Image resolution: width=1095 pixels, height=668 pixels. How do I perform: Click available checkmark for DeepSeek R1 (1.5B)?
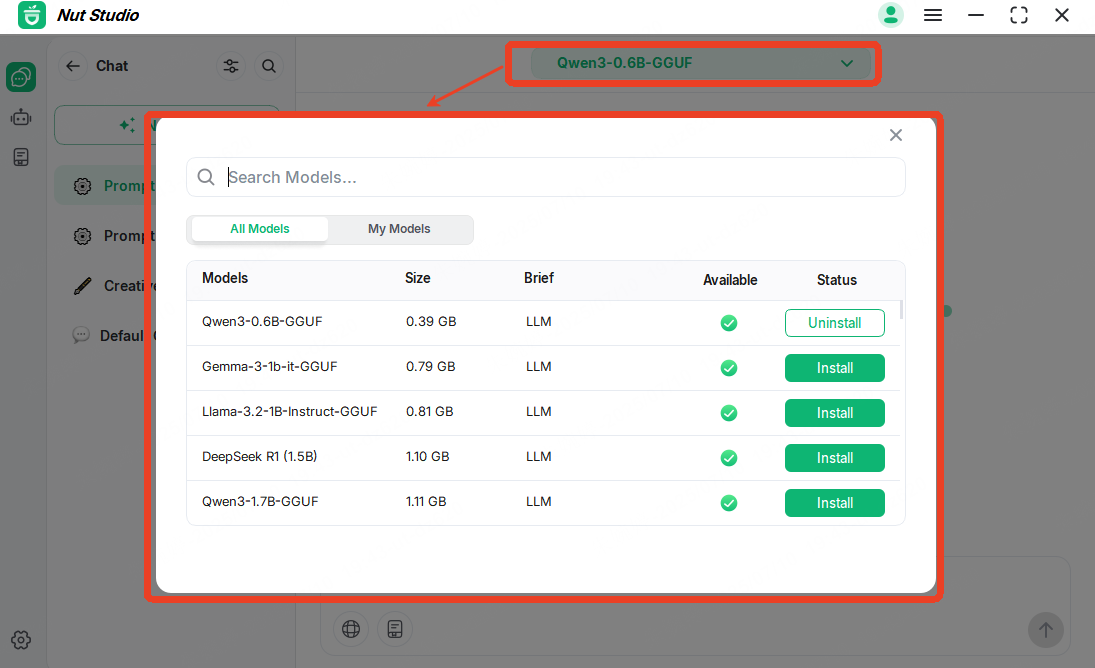click(729, 458)
